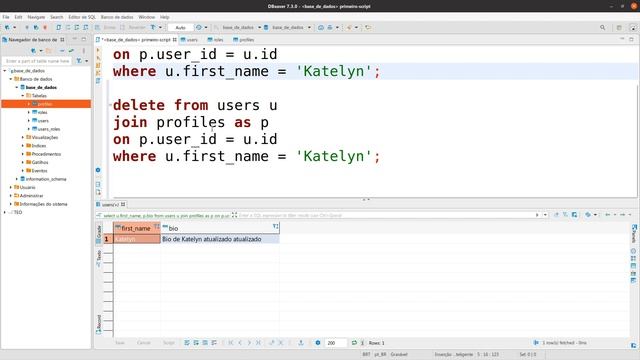Open the Navigate menu
This screenshot has height=360, width=640.
tap(36, 17)
